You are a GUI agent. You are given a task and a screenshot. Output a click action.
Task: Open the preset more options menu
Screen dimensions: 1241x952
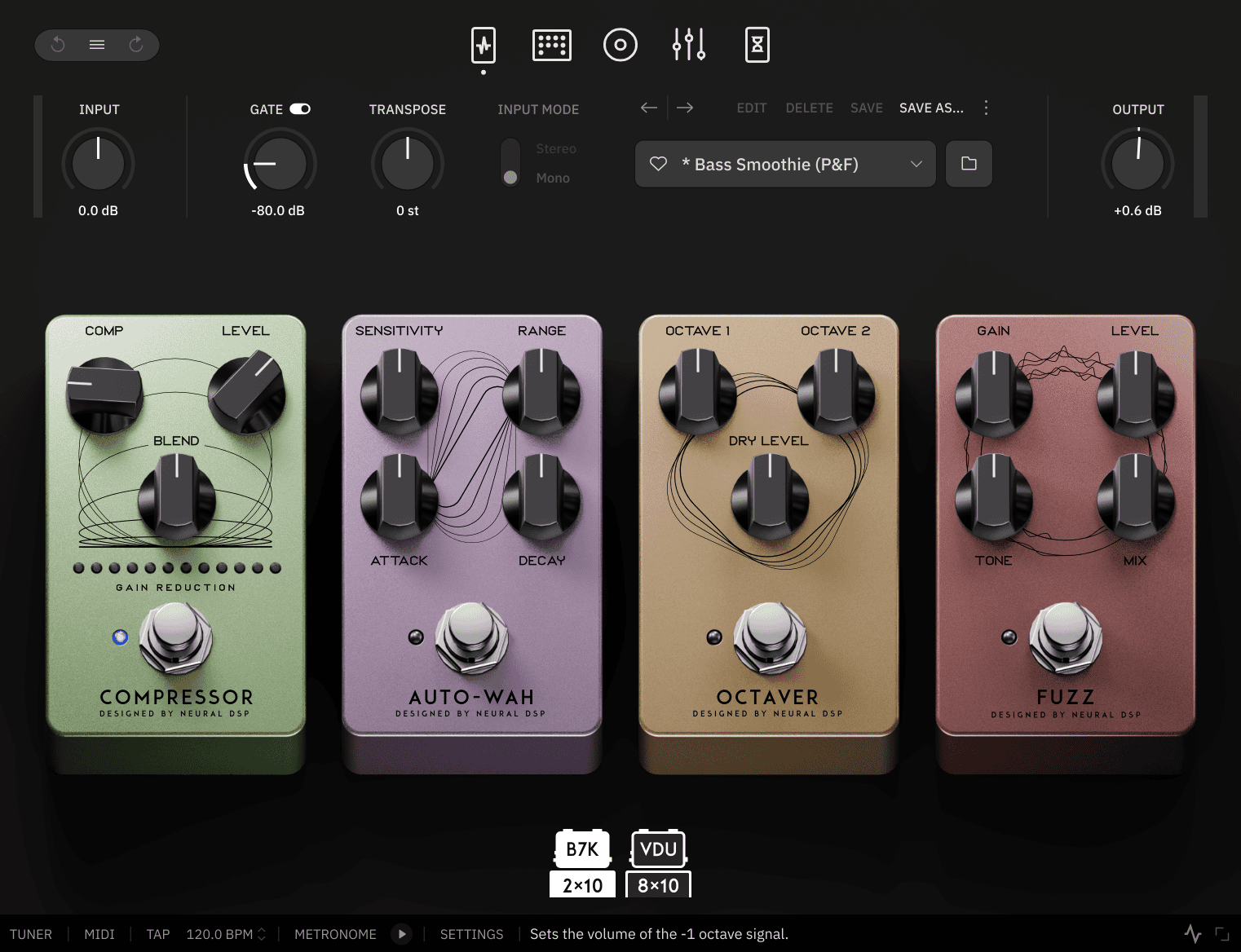(x=986, y=108)
